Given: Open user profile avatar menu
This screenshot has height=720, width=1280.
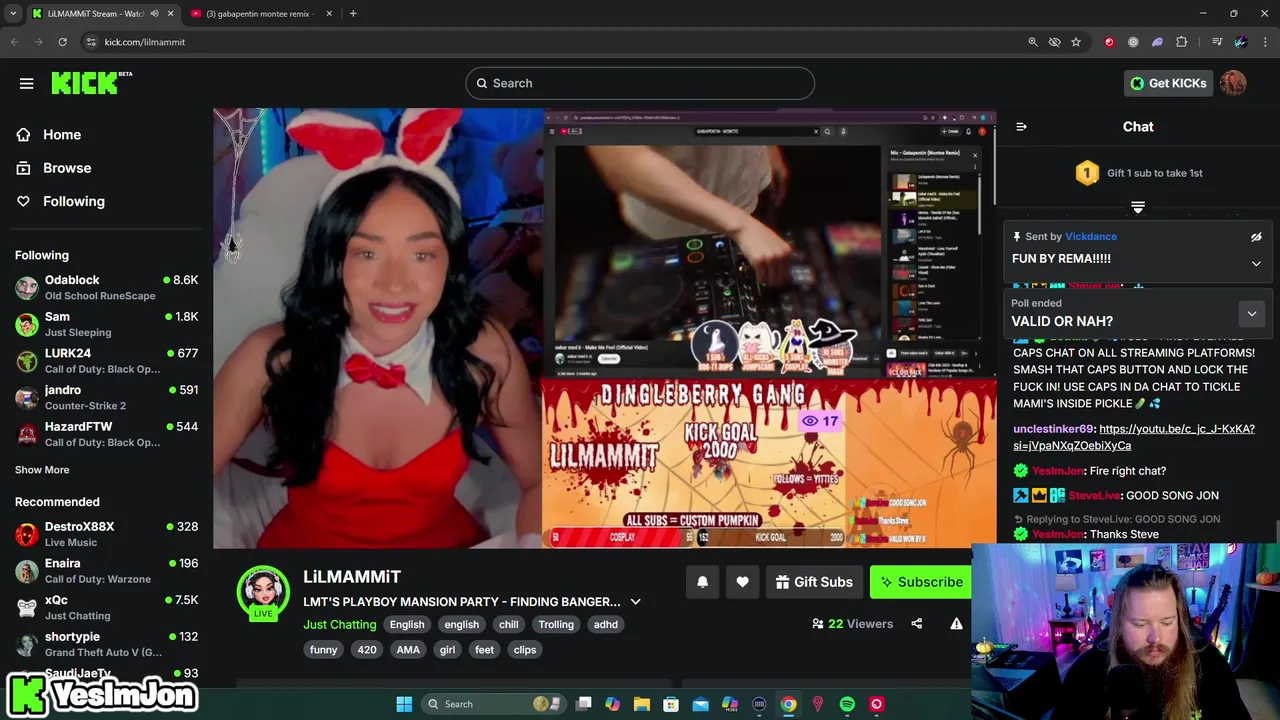Looking at the screenshot, I should coord(1233,83).
